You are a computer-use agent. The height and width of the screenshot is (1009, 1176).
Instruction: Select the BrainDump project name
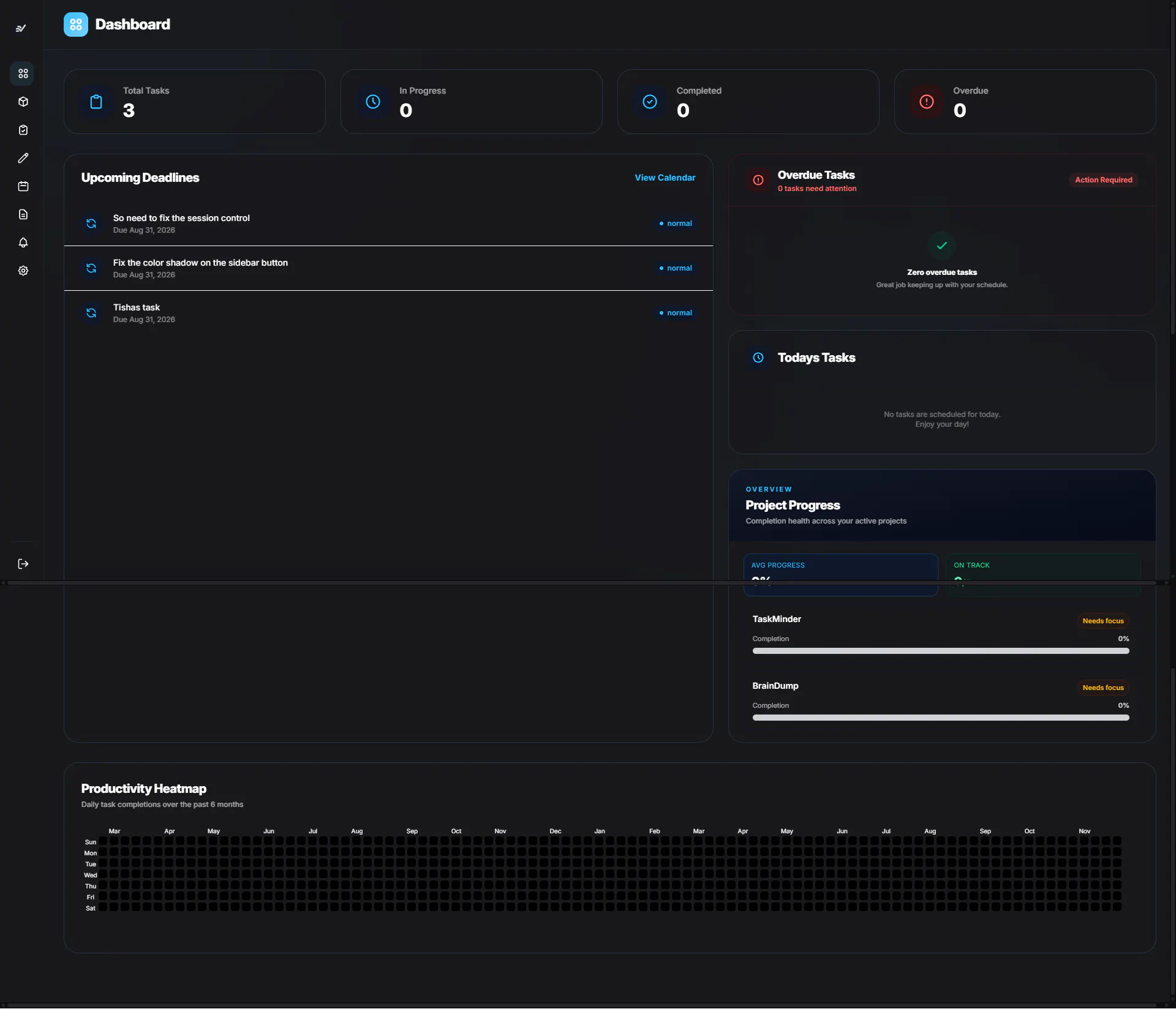point(775,686)
